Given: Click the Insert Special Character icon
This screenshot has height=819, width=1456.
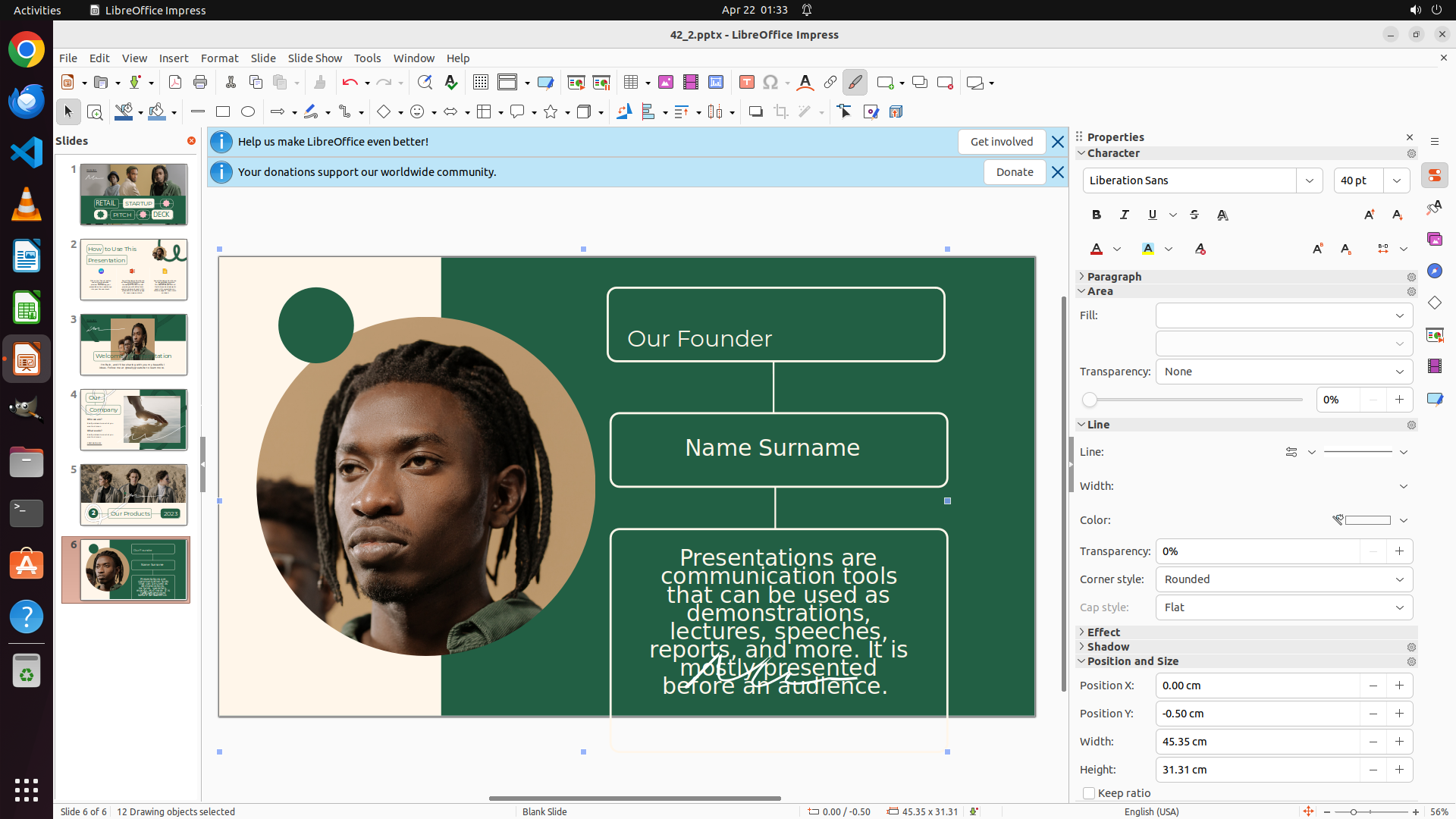Looking at the screenshot, I should pyautogui.click(x=770, y=83).
